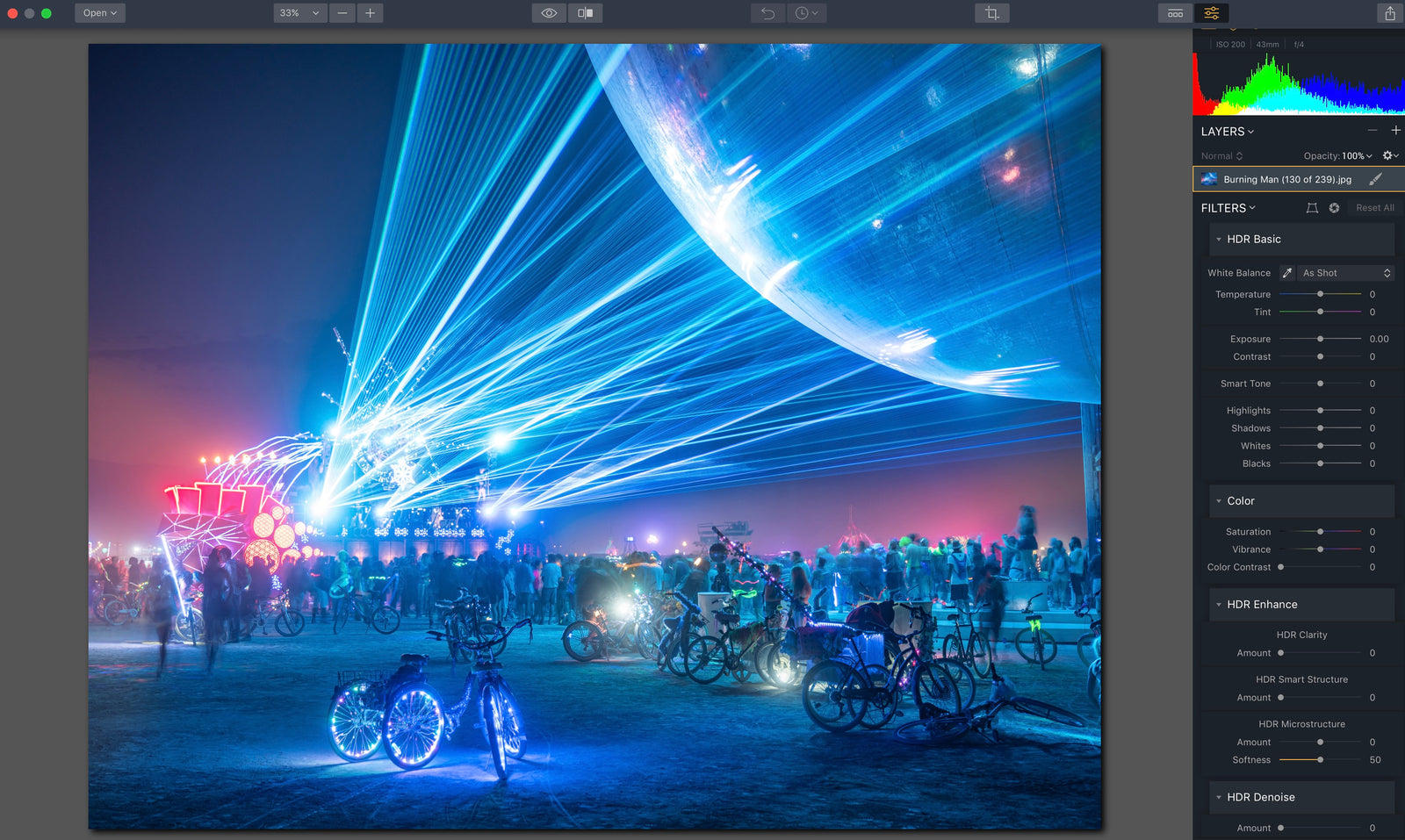Click the layer edit brush icon
This screenshot has height=840, width=1405.
[x=1376, y=178]
